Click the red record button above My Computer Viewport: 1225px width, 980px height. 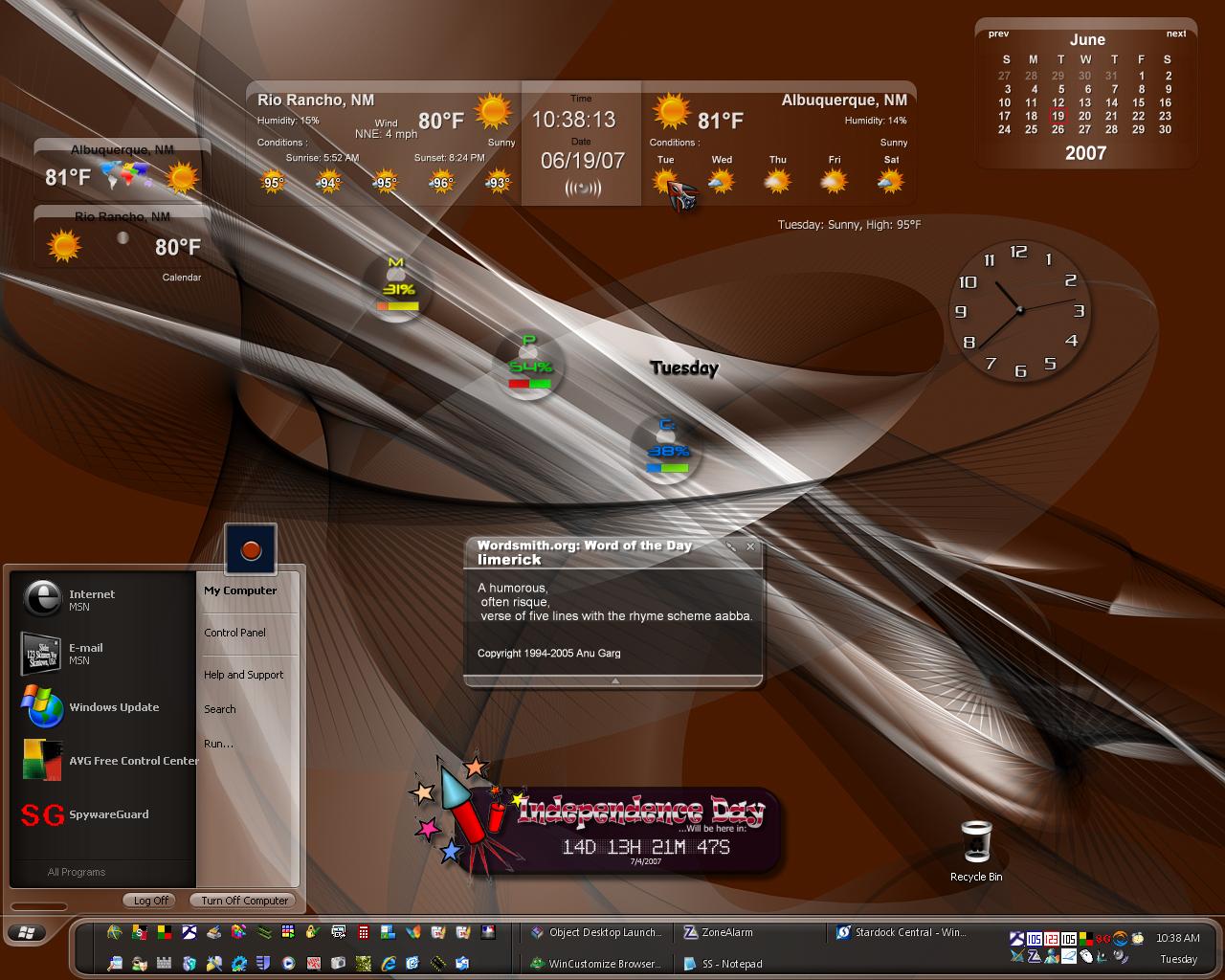[x=251, y=549]
